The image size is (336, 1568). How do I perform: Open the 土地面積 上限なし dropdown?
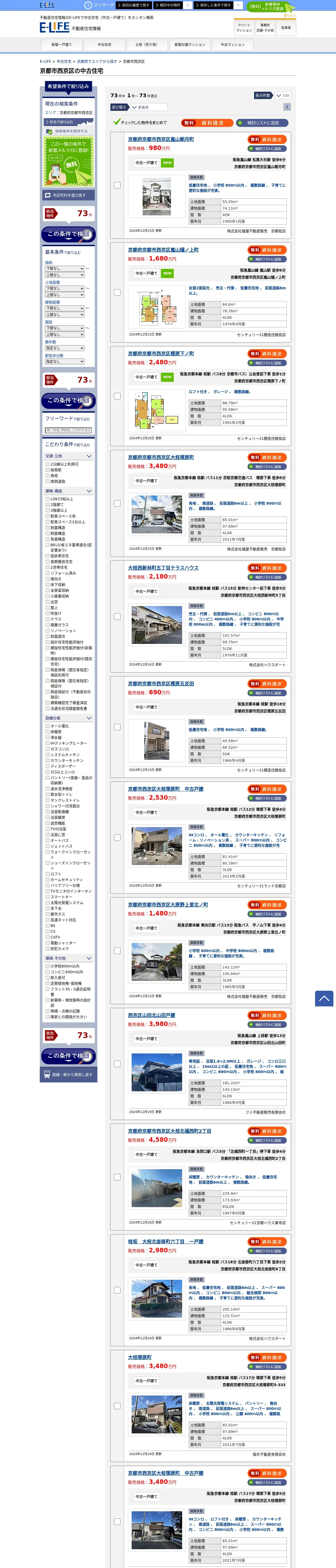(65, 295)
